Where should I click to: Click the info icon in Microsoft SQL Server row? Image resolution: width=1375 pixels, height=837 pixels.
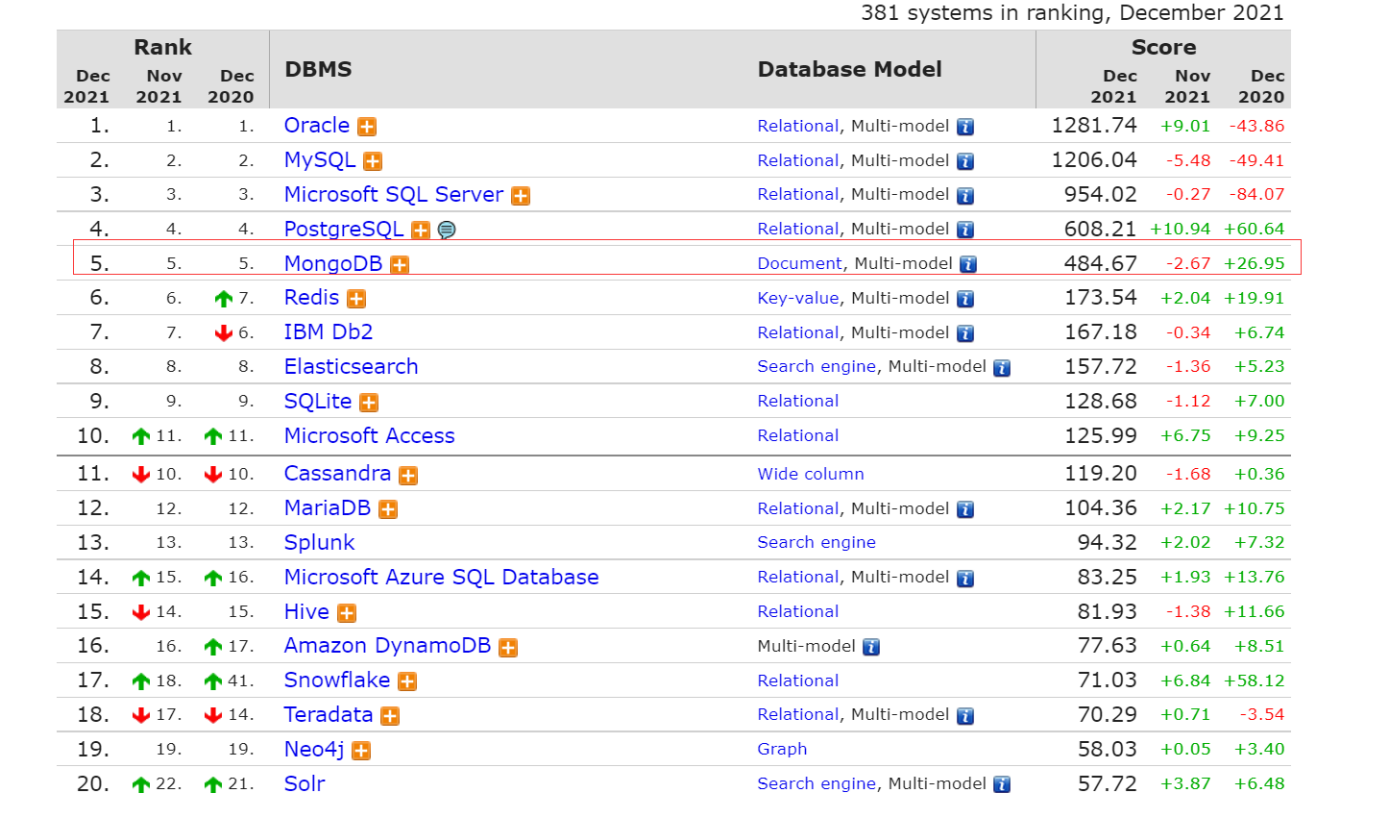click(965, 196)
